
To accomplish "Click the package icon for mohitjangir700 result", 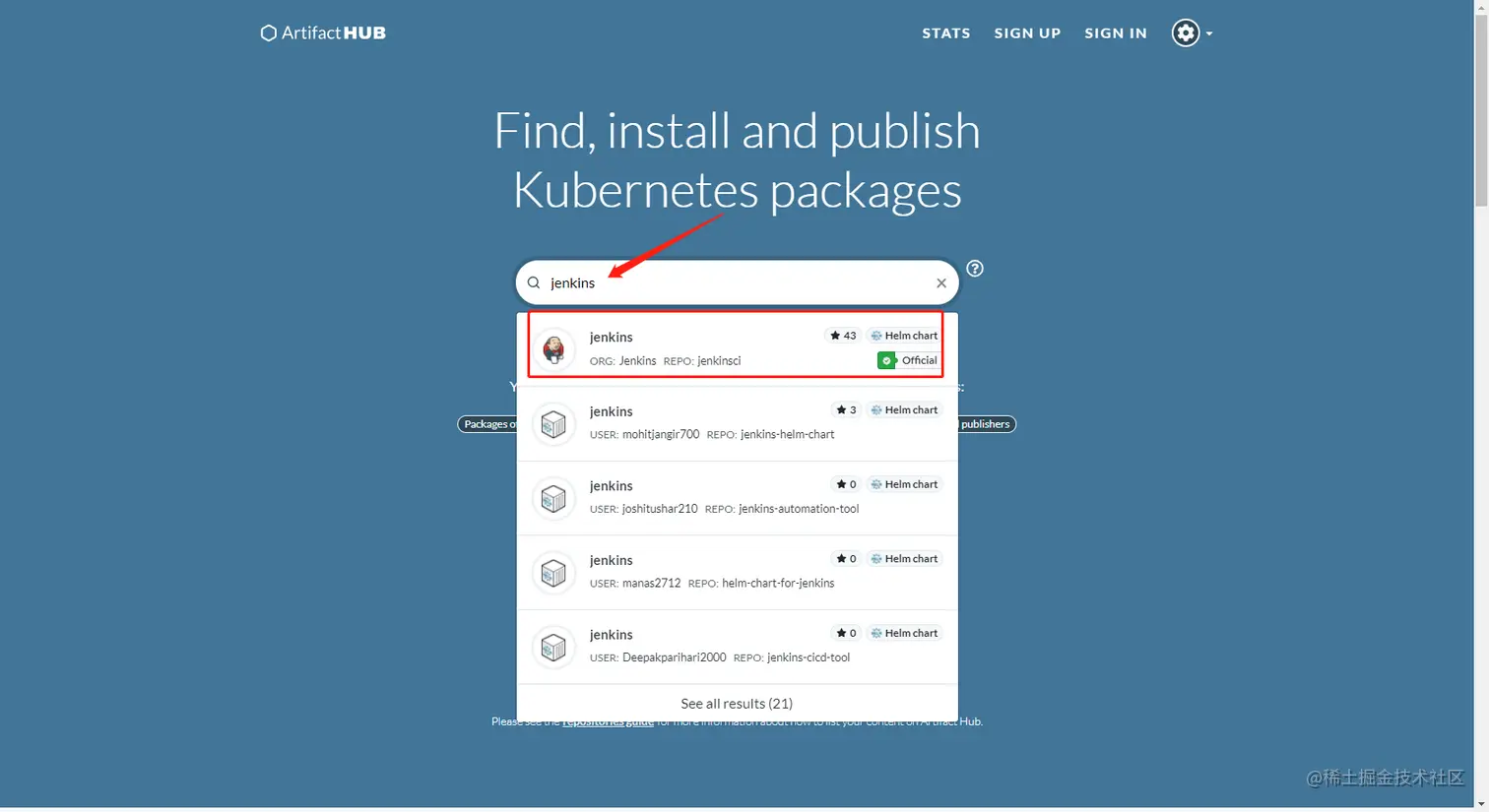I will pyautogui.click(x=553, y=424).
